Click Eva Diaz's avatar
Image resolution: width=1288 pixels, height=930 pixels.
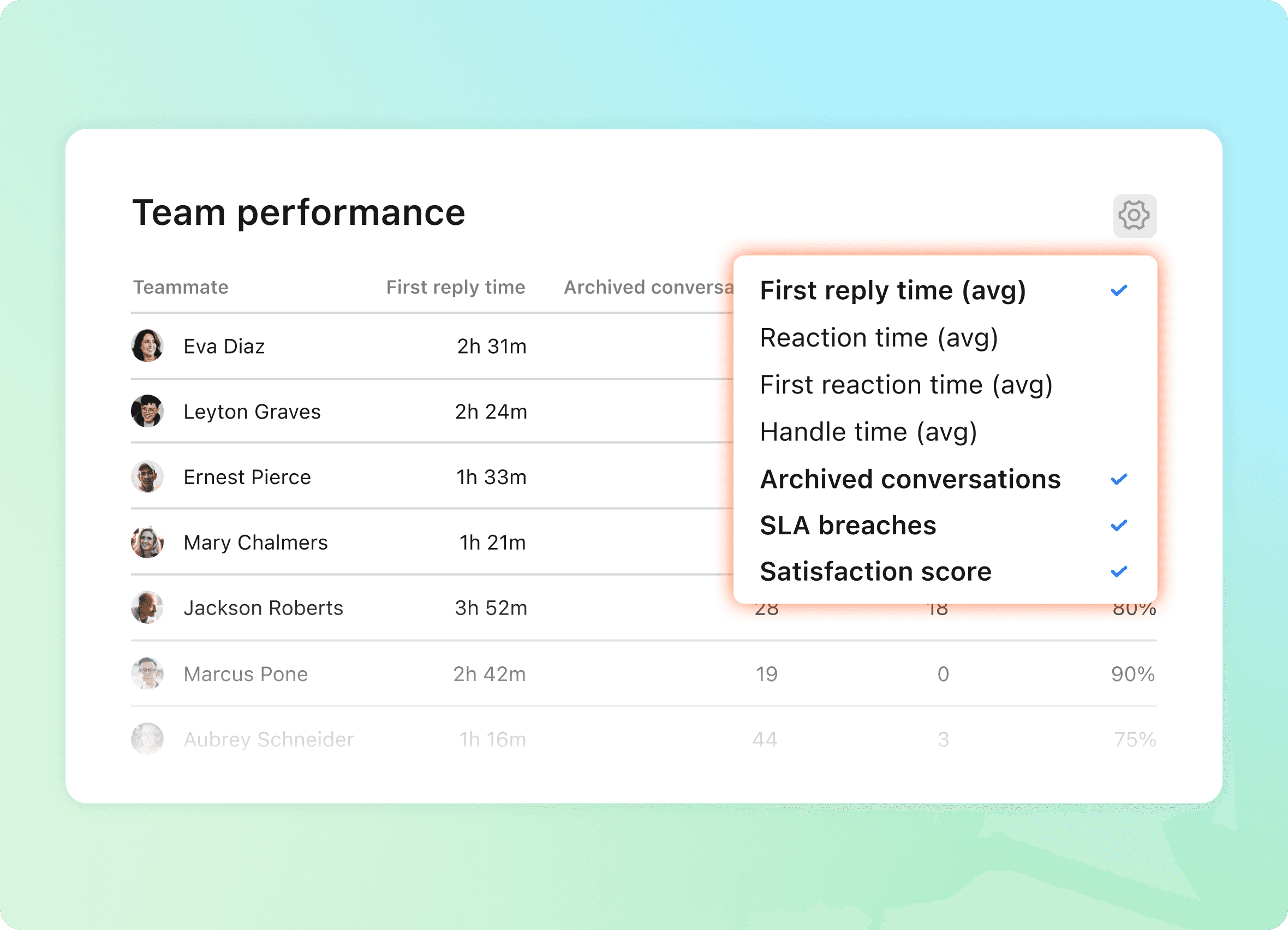tap(147, 345)
